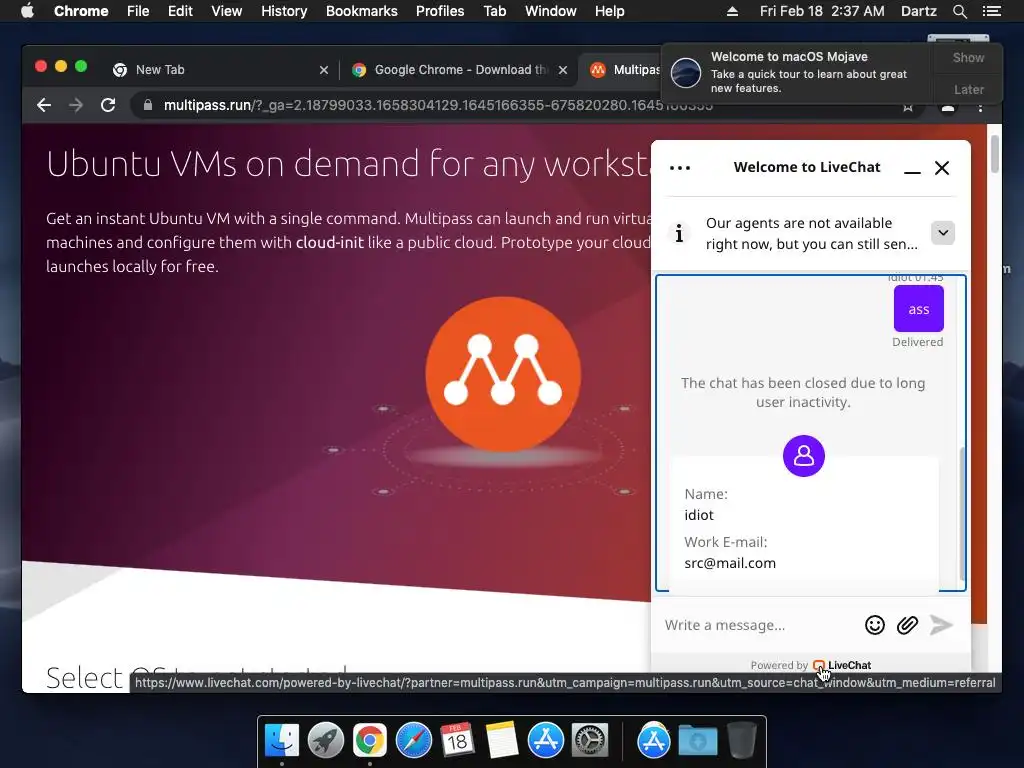
Task: Open the Apple menu
Action: coord(27,11)
